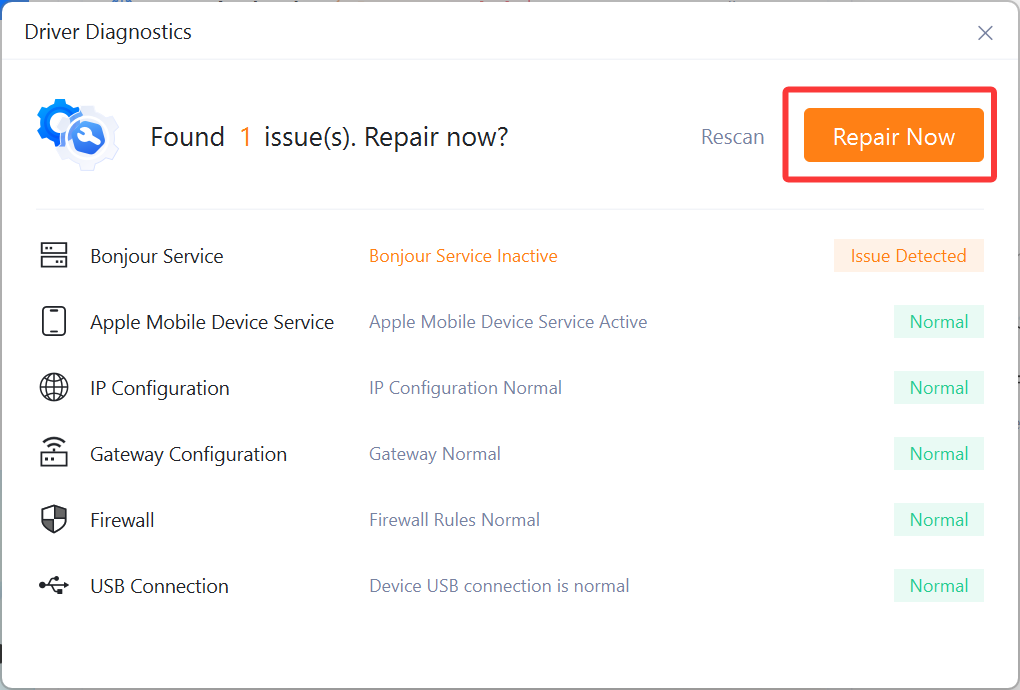1020x690 pixels.
Task: Click the Firewall shield icon
Action: tap(54, 519)
